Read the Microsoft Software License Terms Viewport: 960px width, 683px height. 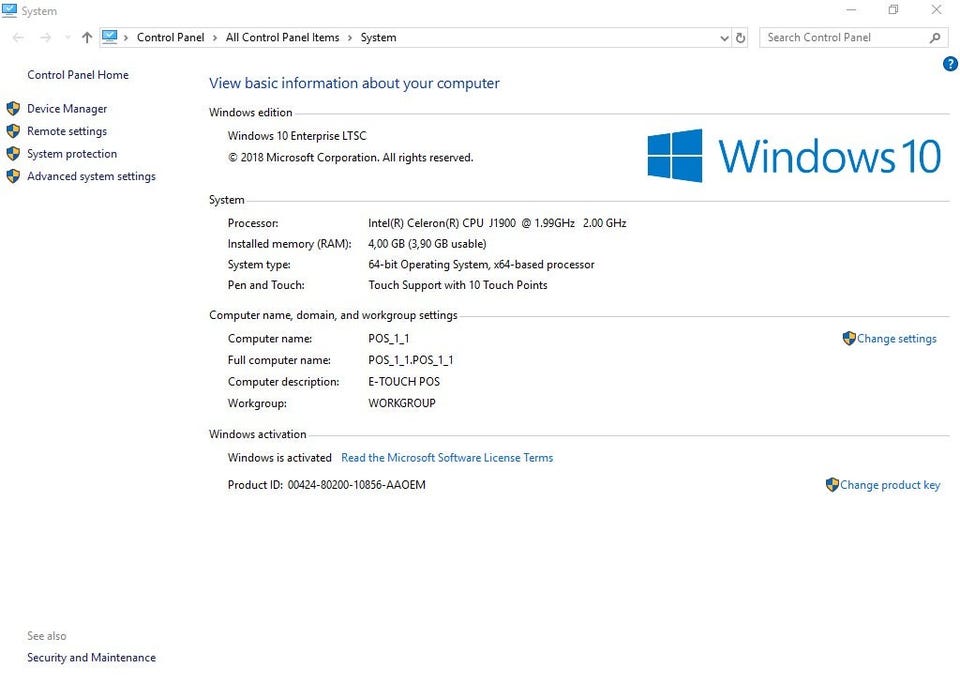[x=447, y=458]
